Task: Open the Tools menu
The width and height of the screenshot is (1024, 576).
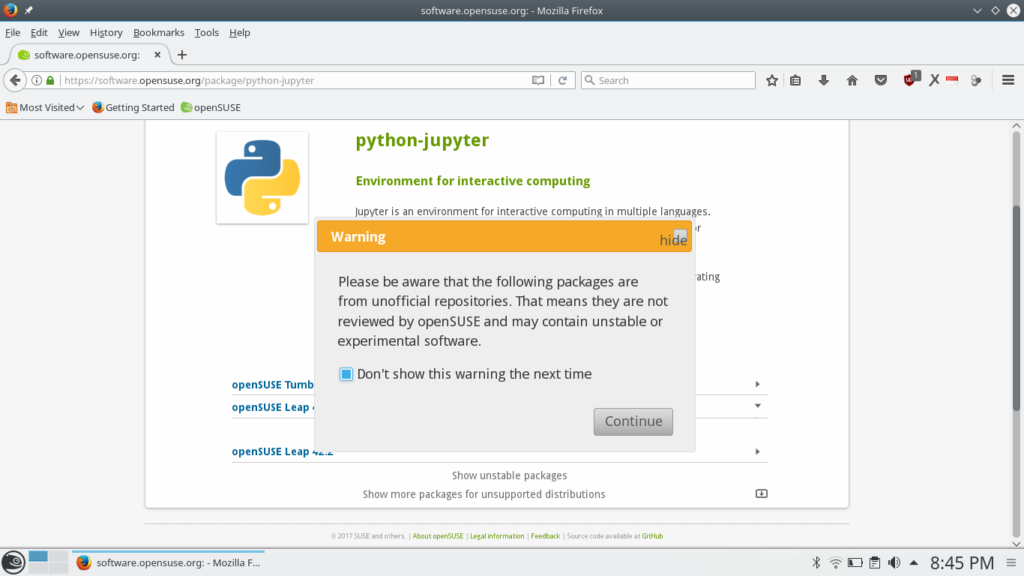Action: (x=206, y=33)
